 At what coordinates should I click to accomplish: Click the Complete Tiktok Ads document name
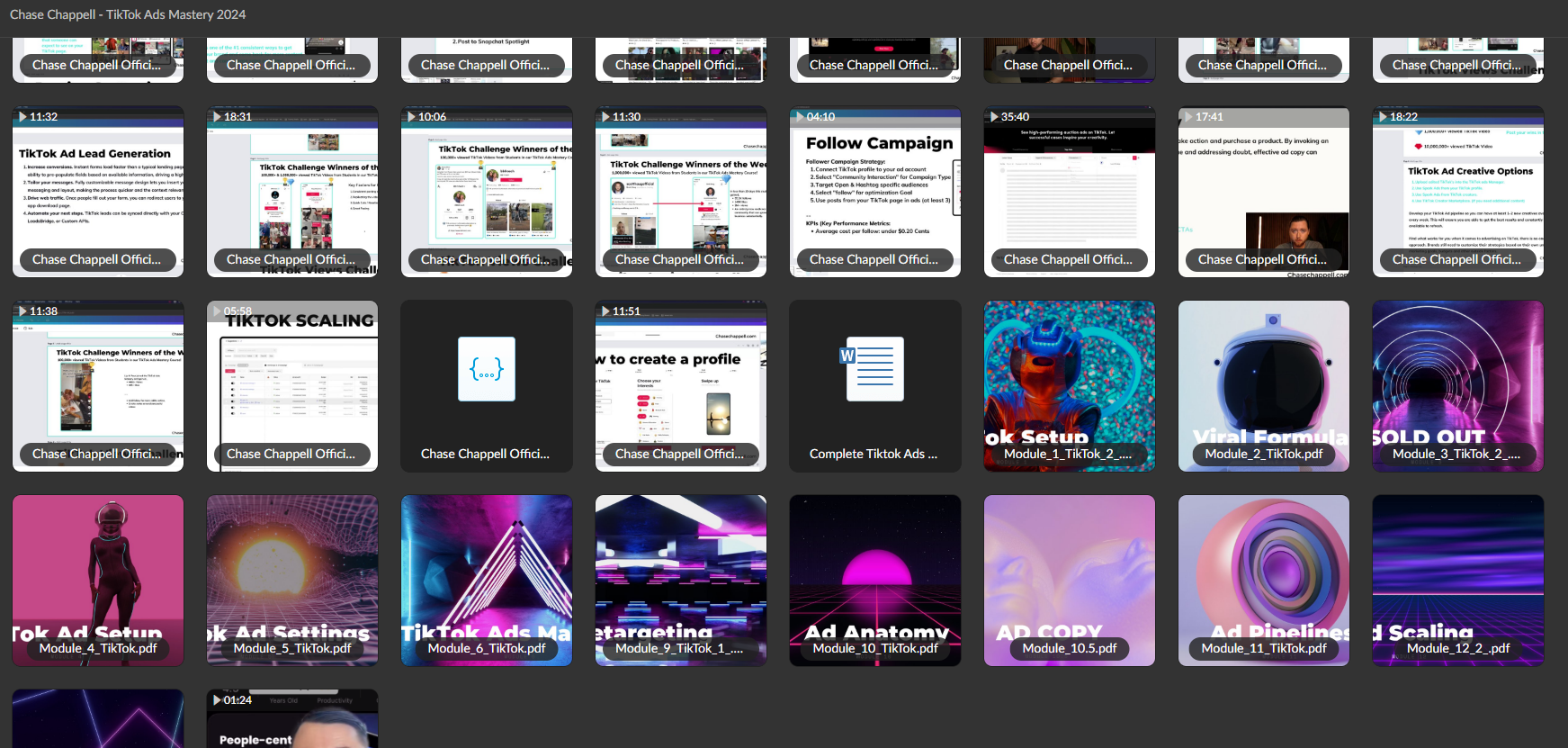click(874, 454)
